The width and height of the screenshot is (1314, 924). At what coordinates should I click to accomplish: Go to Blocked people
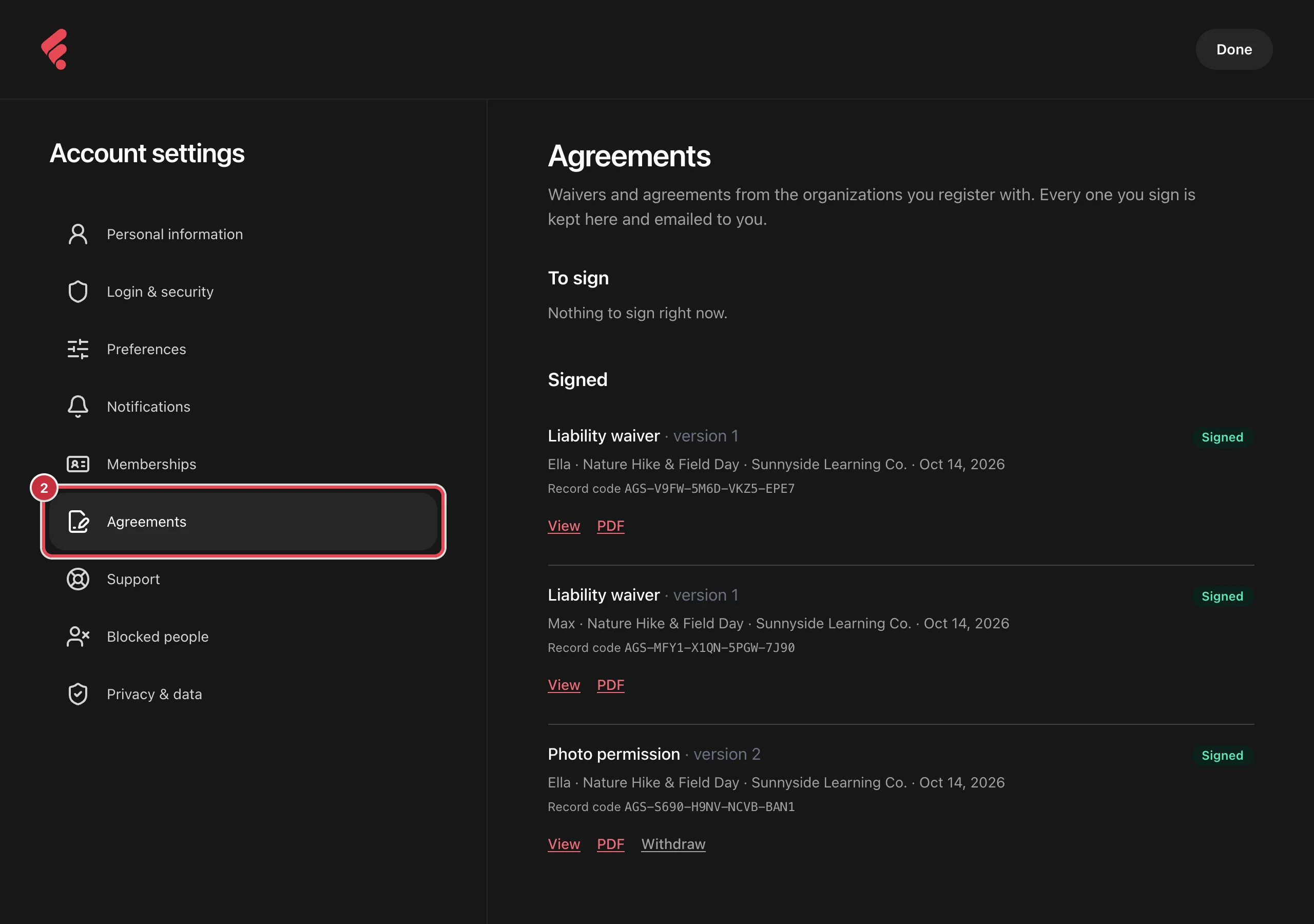243,637
